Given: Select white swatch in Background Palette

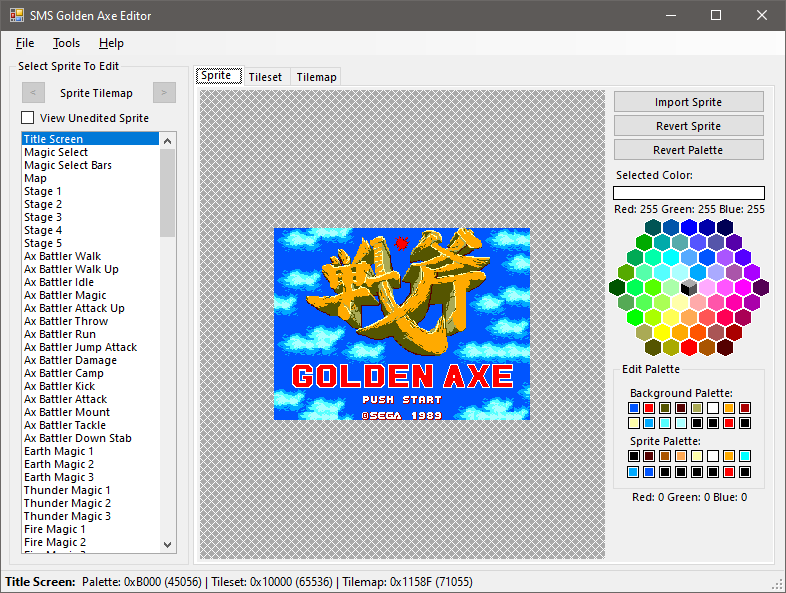Looking at the screenshot, I should tap(713, 408).
